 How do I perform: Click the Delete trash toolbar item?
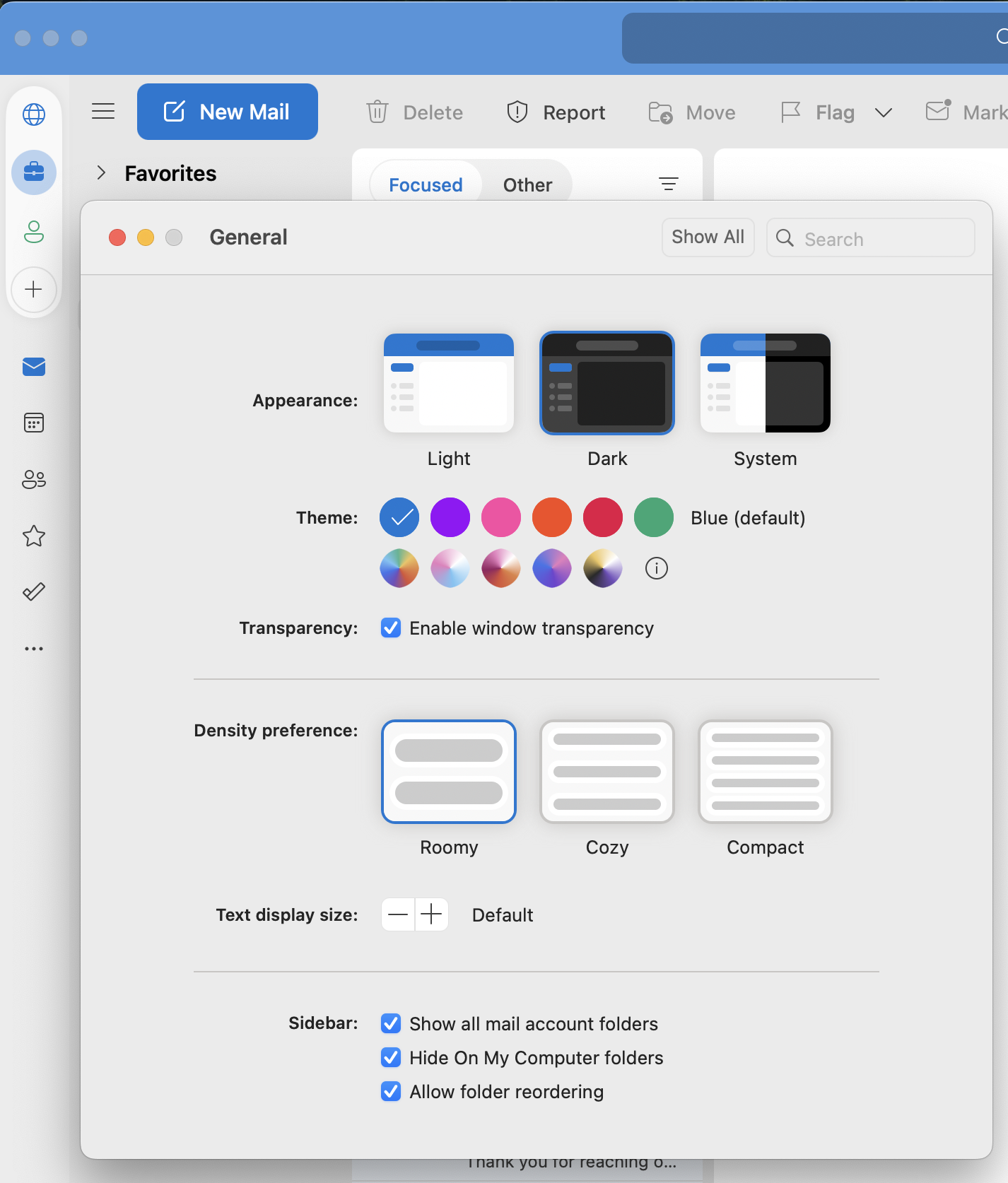[x=415, y=112]
